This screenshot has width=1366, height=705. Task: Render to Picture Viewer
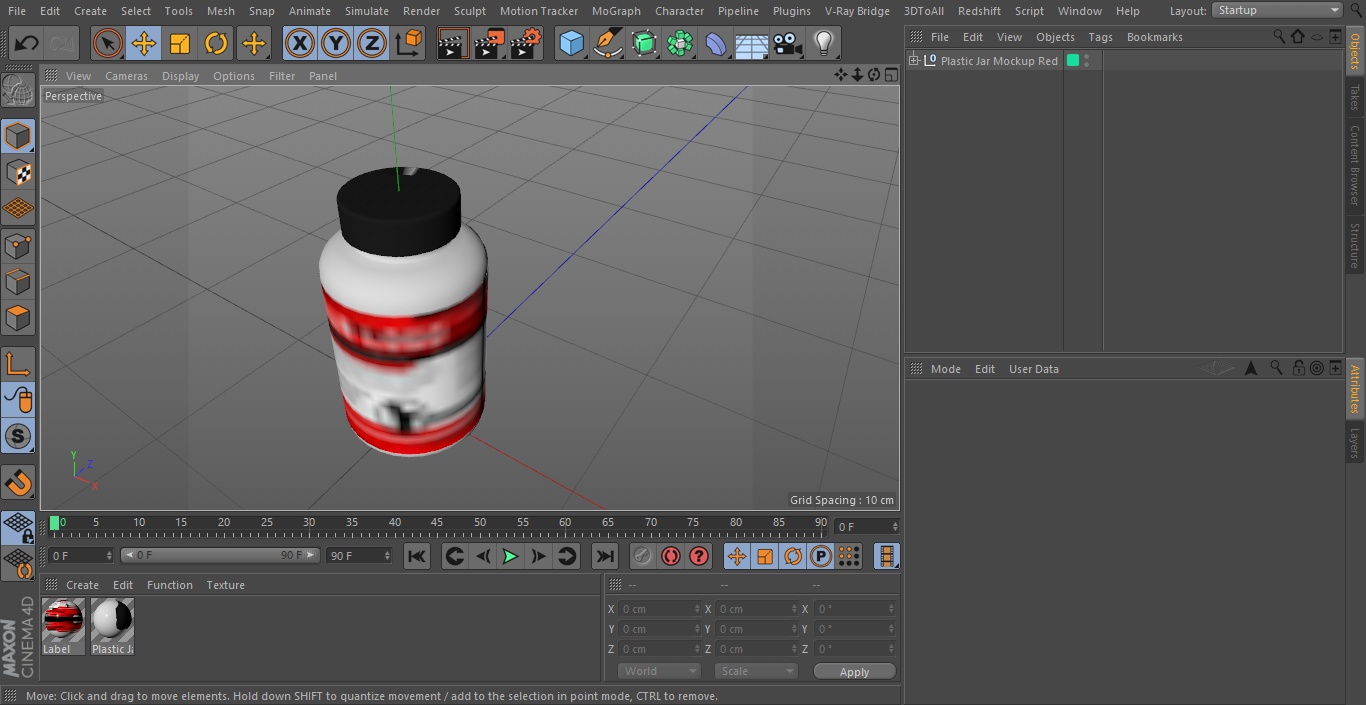pos(489,44)
